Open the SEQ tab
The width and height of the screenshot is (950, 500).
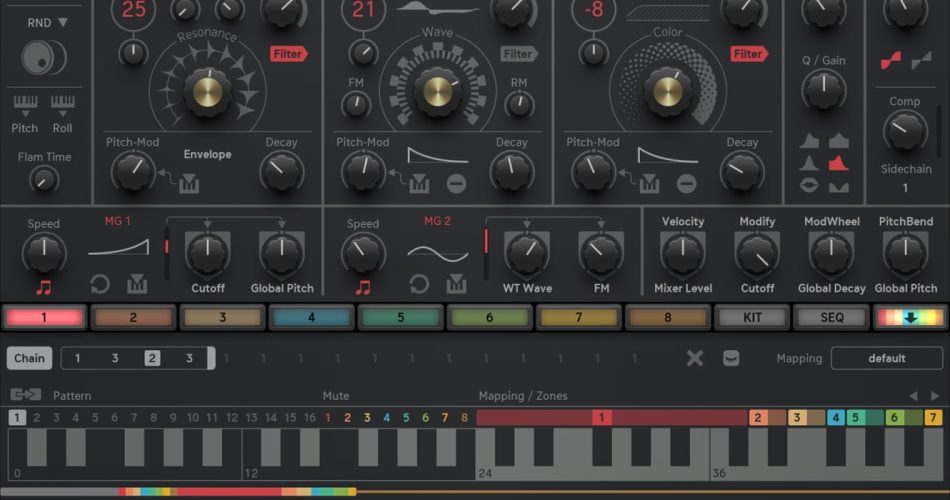831,318
